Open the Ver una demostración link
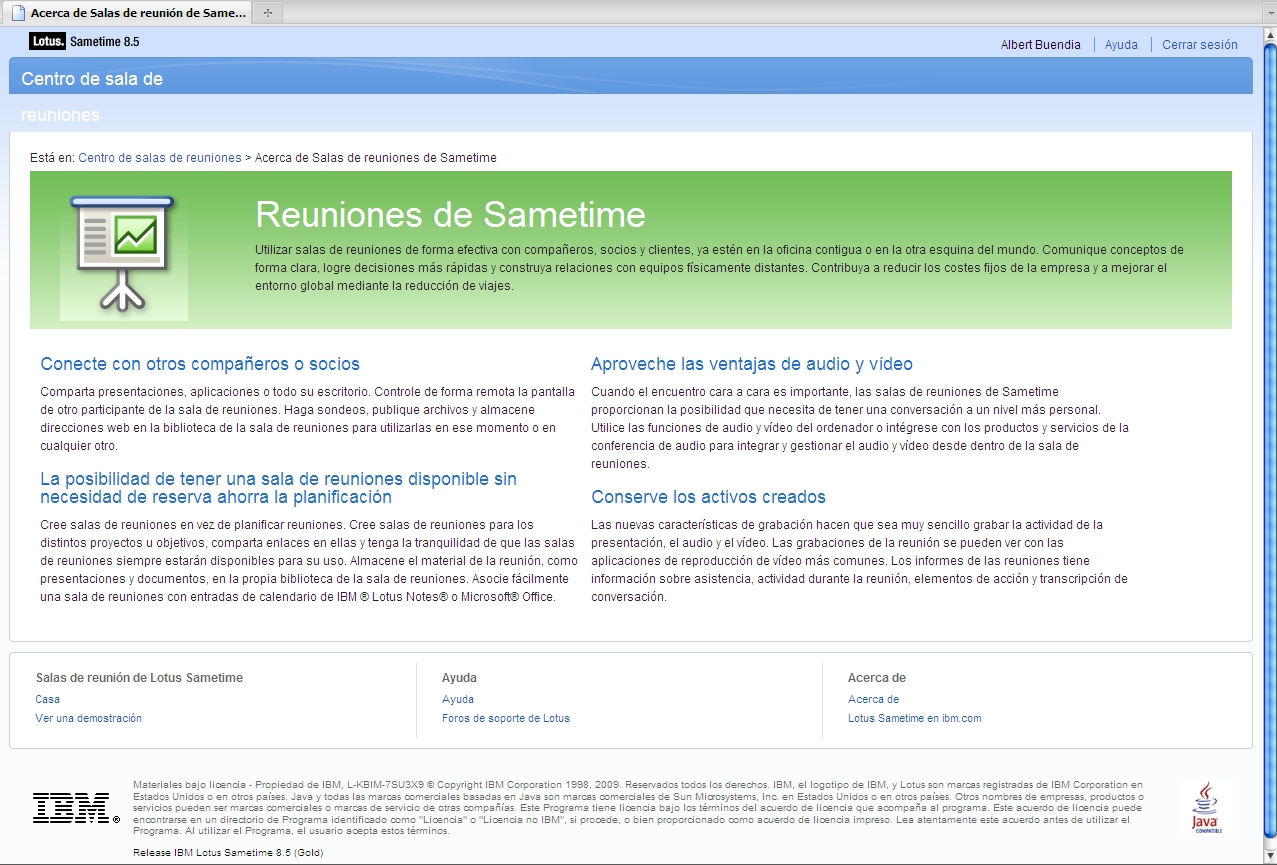 click(x=89, y=718)
